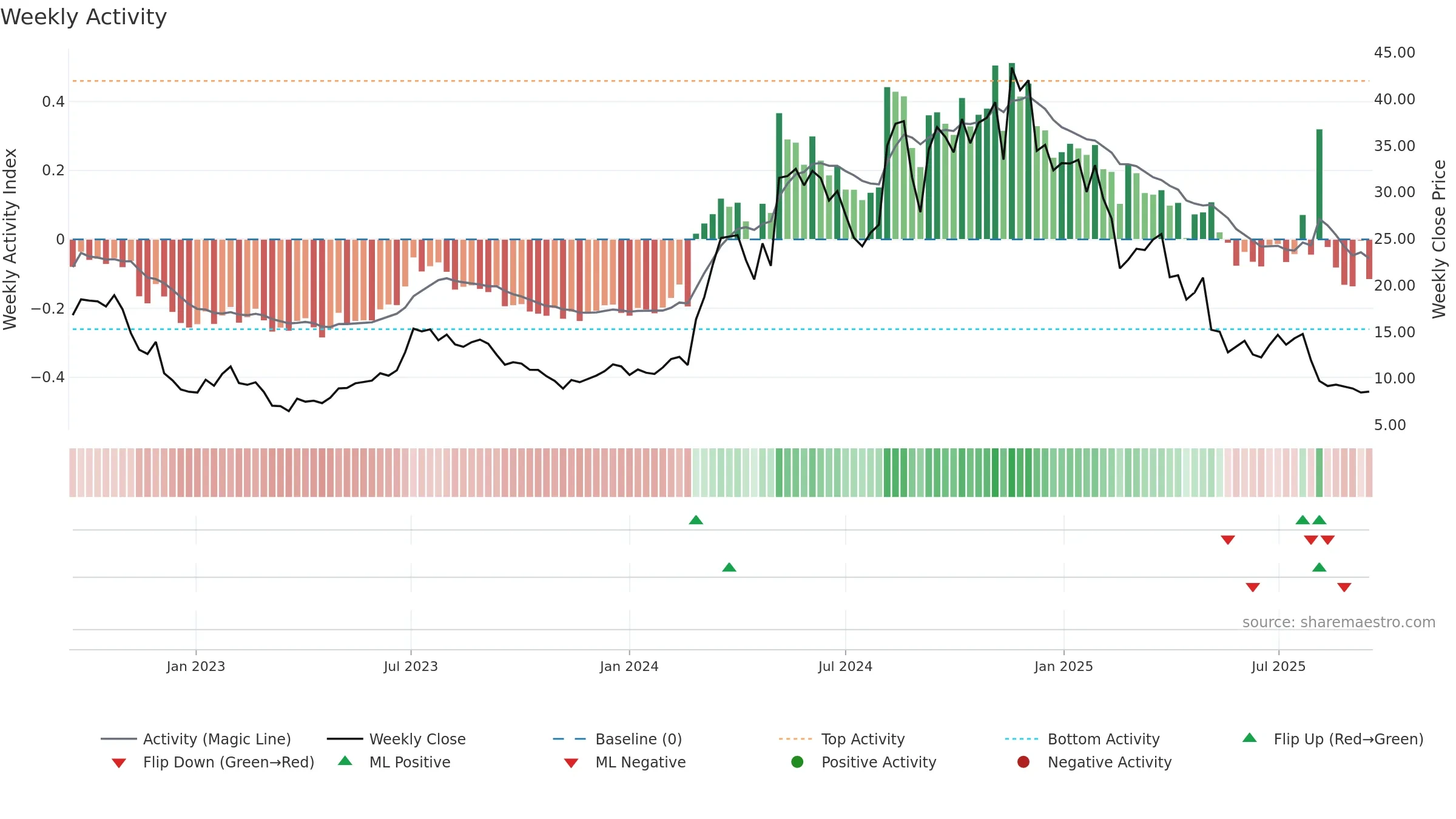
Task: Click the last ML Negative marker in Aug 2025
Action: [1344, 587]
